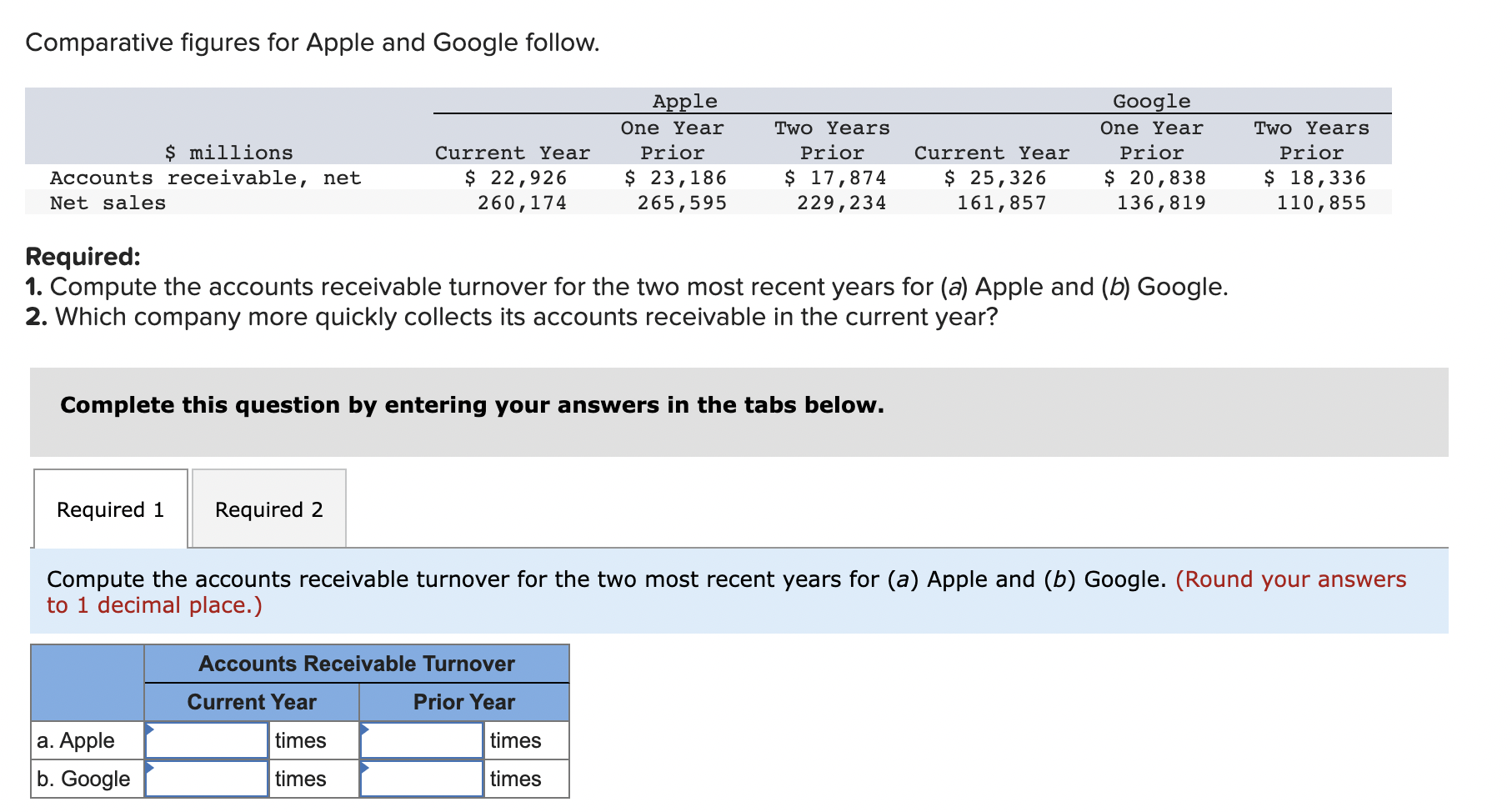Click the Complete this question banner
This screenshot has height=812, width=1512.
472,405
